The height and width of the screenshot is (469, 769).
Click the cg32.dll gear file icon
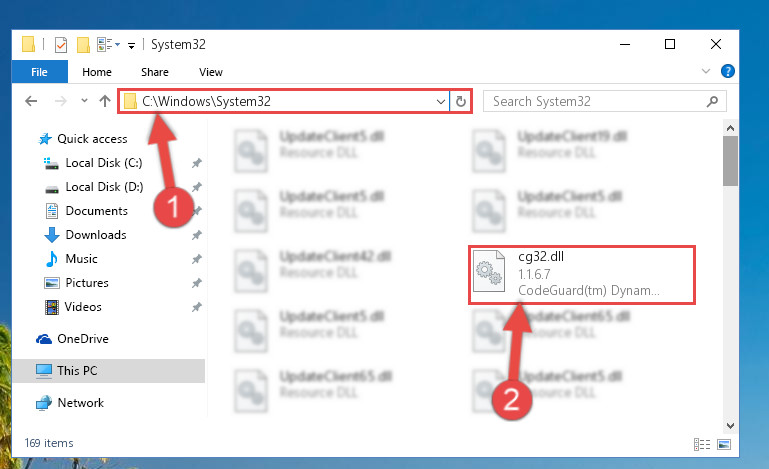(489, 271)
